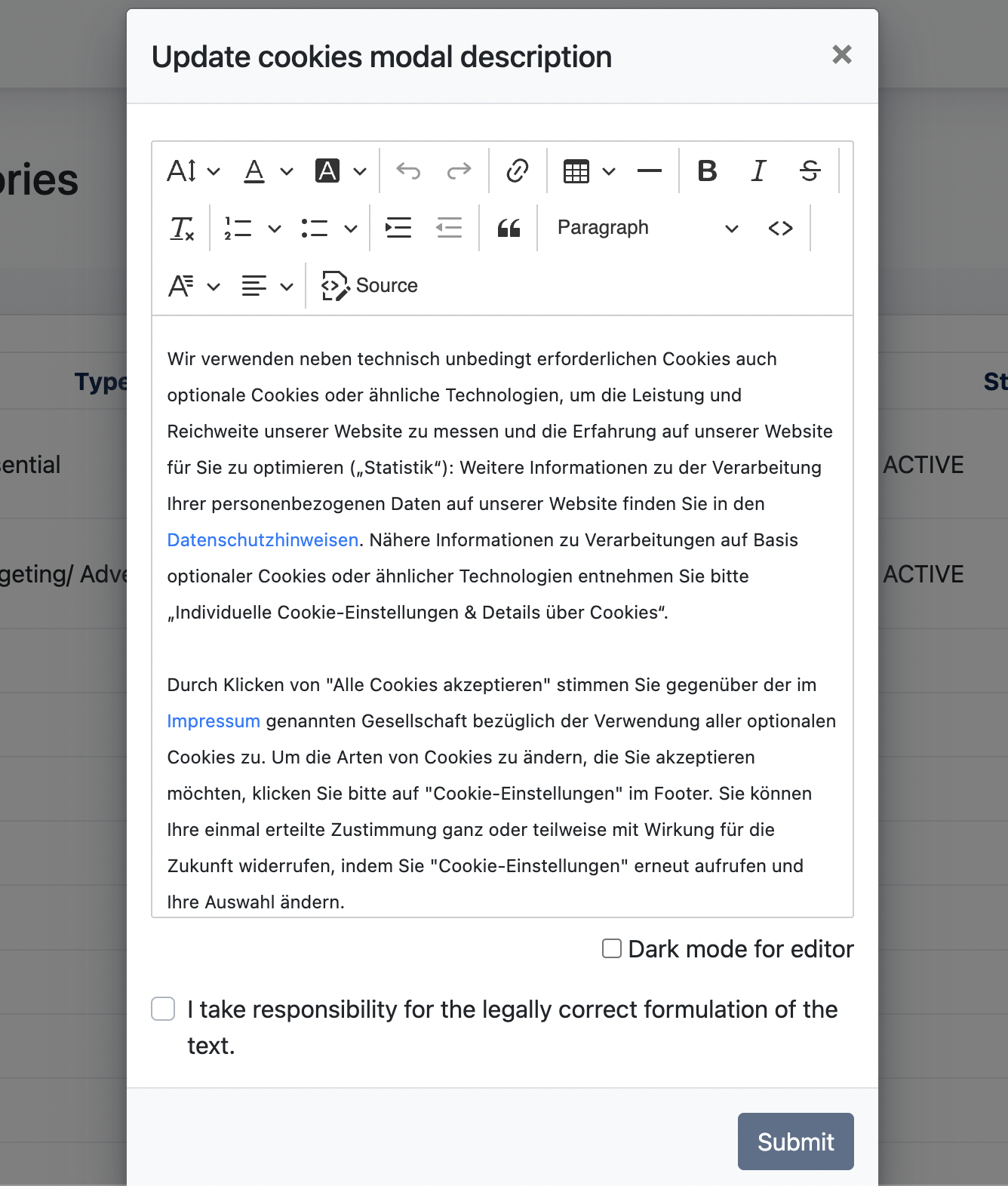Expand font background color arrow
Screen dimensions: 1008x1186
(x=360, y=171)
